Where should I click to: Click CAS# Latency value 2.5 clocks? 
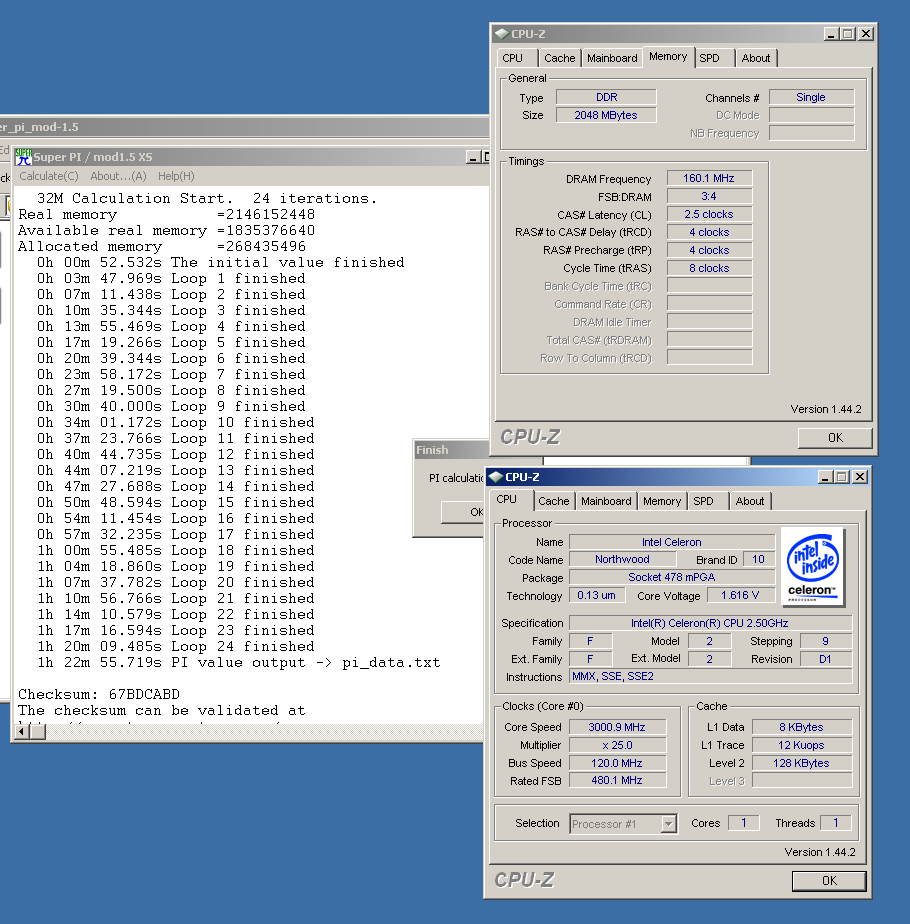(709, 214)
